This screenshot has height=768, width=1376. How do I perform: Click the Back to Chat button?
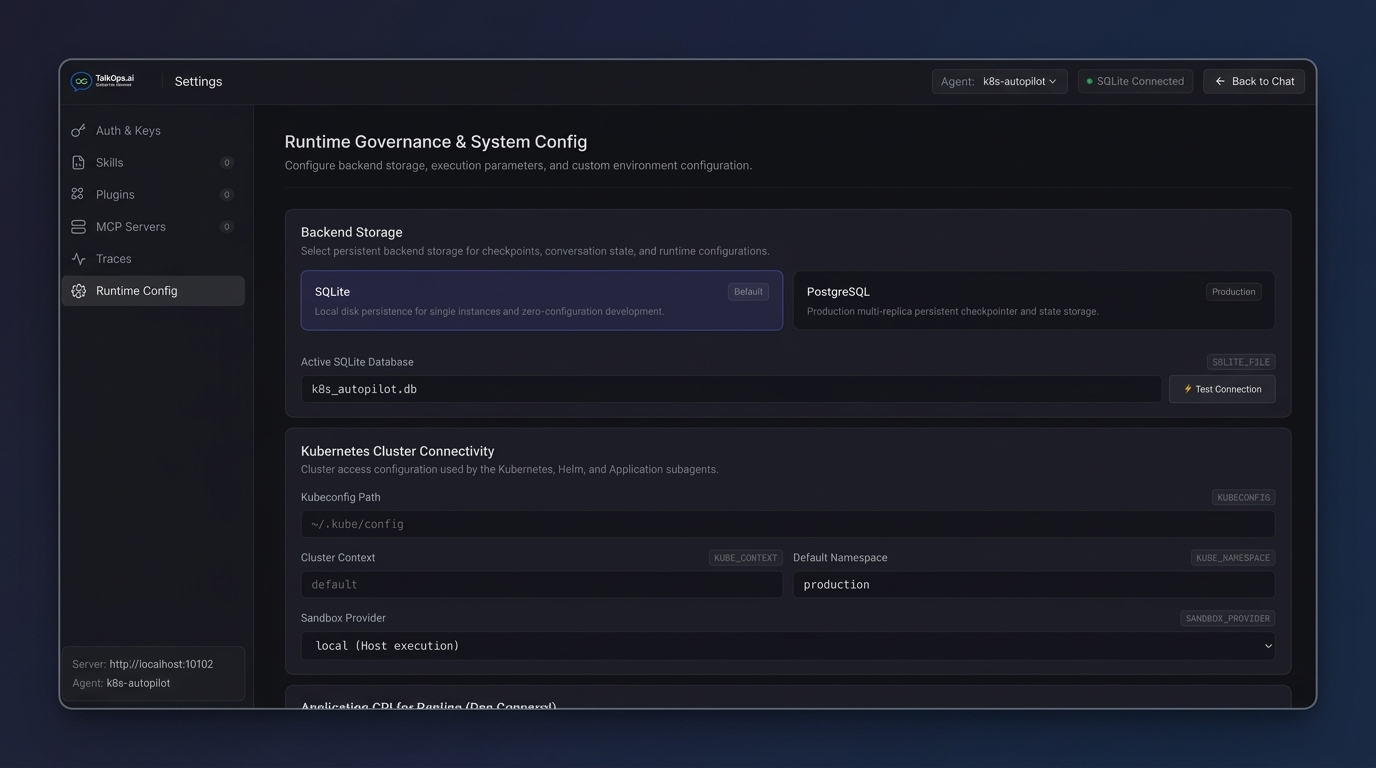coord(1254,82)
